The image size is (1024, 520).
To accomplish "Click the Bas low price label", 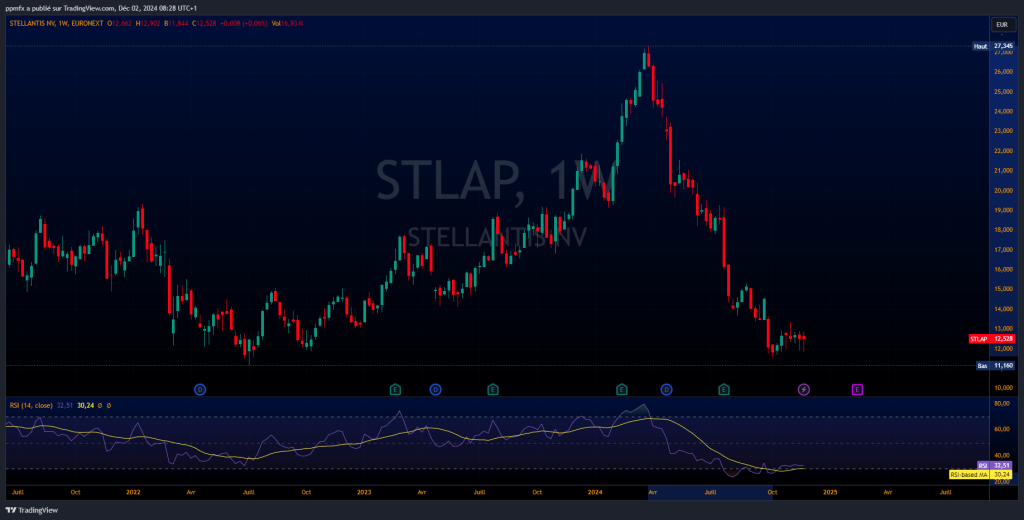I will coord(995,366).
